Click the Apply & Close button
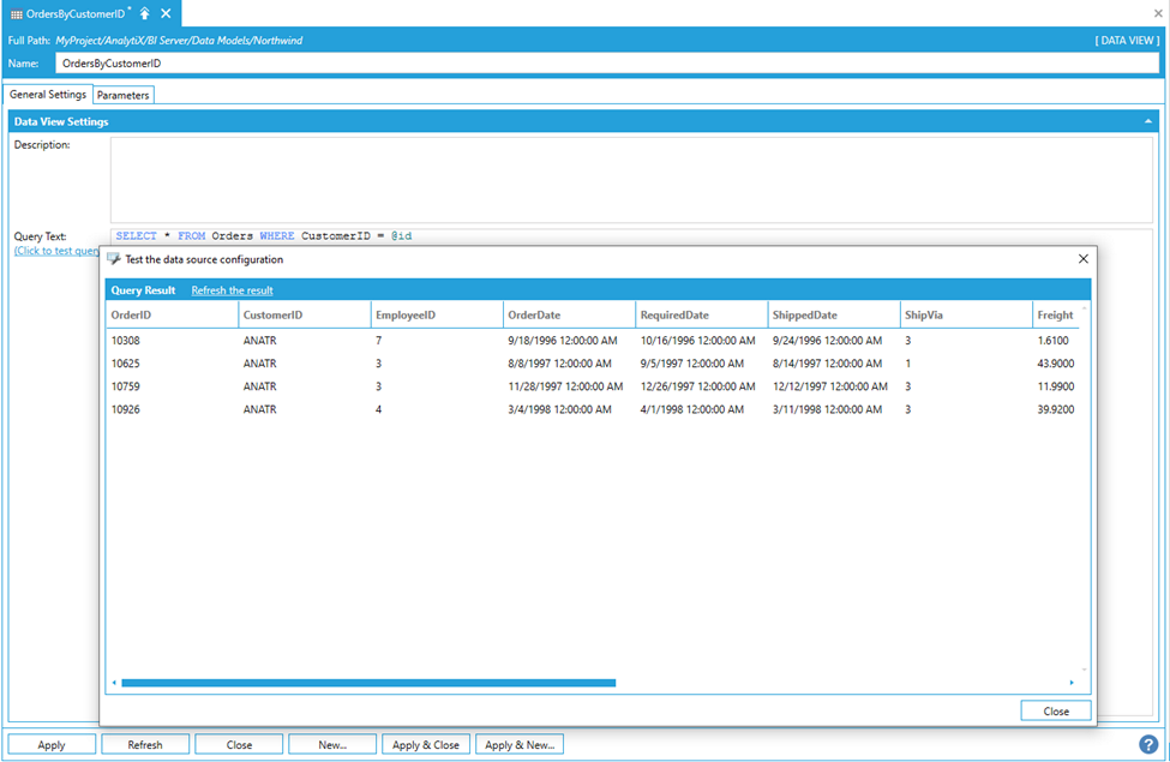This screenshot has height=762, width=1170. pos(425,745)
